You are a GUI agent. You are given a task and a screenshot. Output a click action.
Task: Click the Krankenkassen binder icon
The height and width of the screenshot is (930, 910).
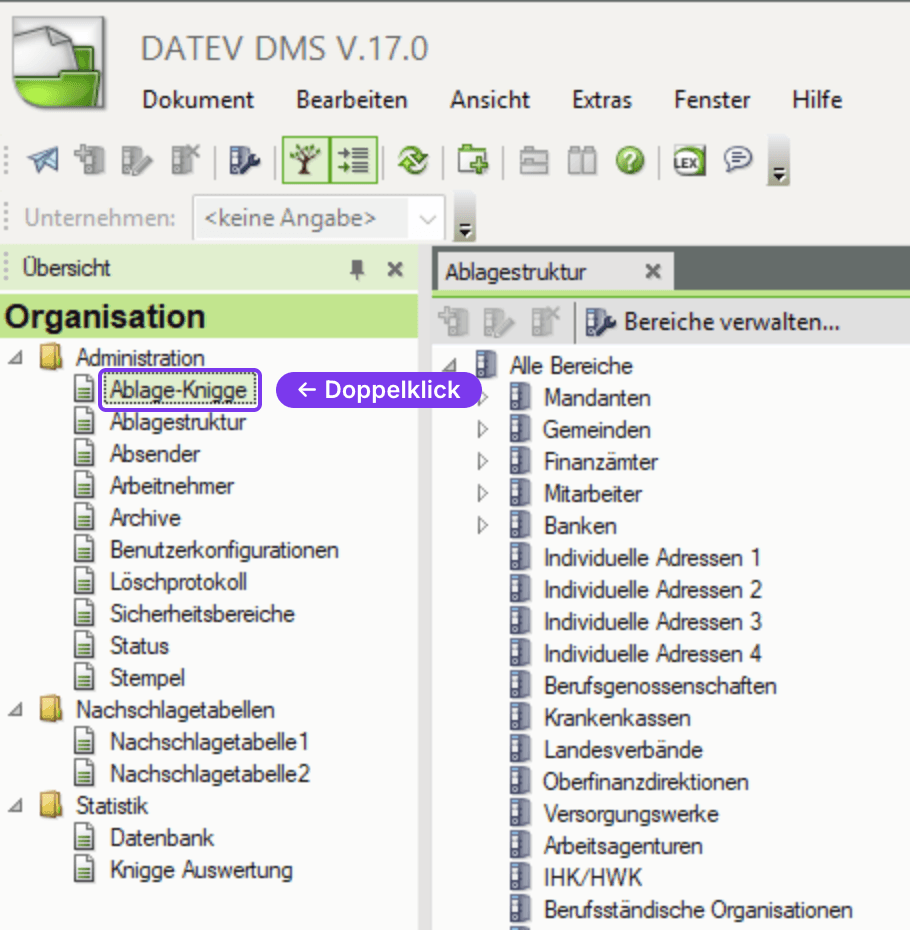tap(520, 718)
